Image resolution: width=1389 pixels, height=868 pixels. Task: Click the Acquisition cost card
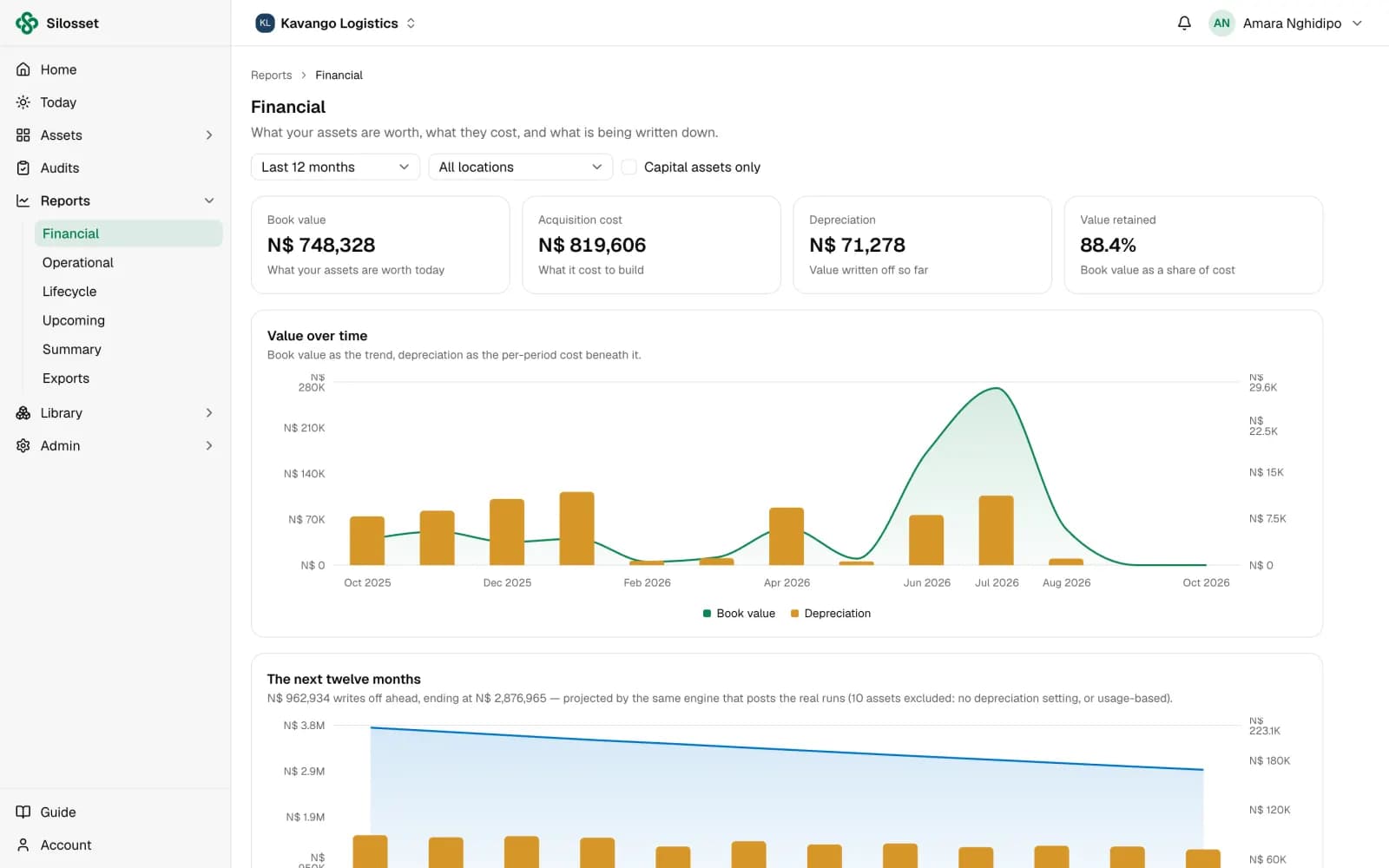(x=651, y=245)
